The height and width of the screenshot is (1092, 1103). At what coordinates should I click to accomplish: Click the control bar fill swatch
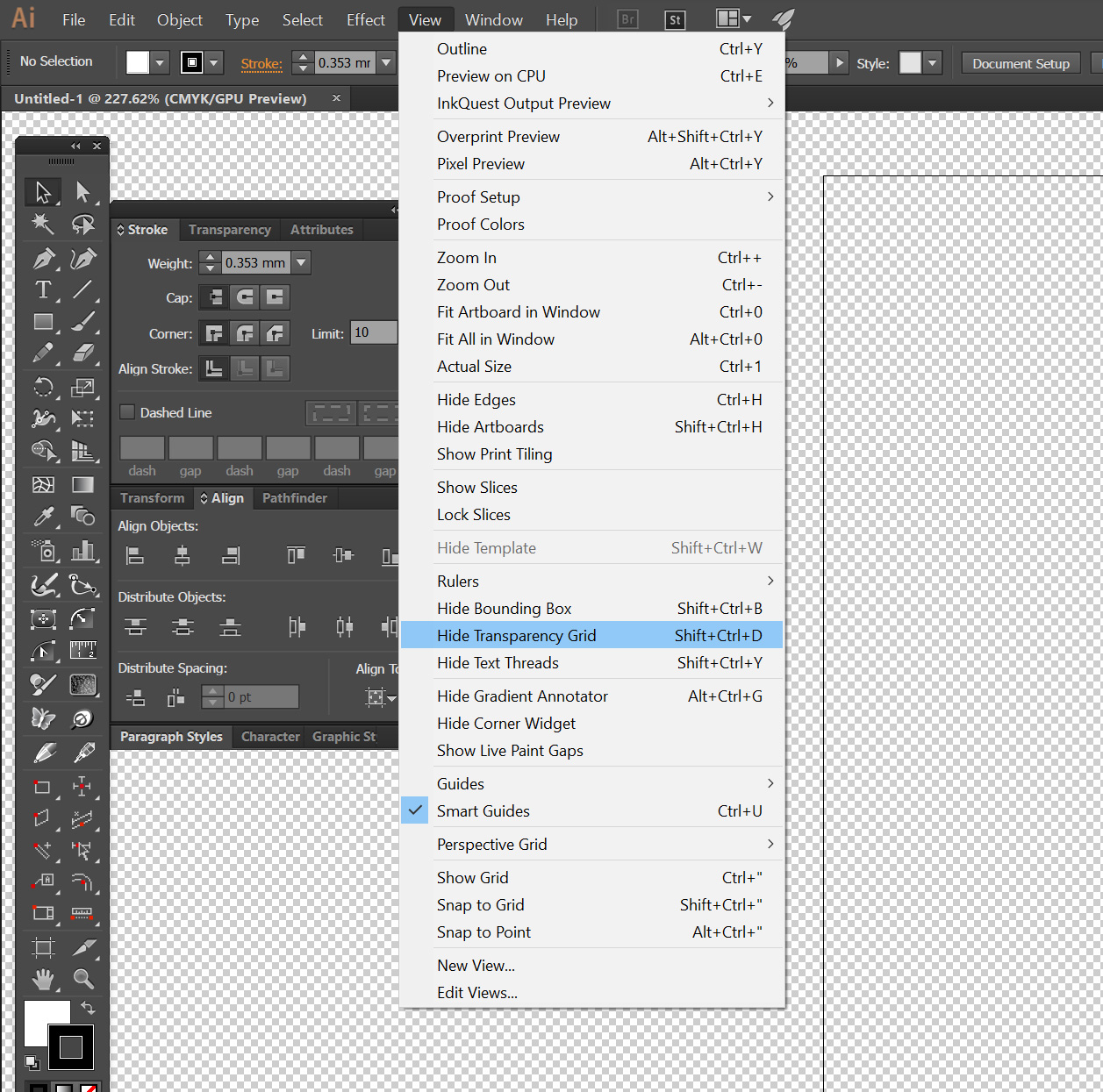click(138, 62)
